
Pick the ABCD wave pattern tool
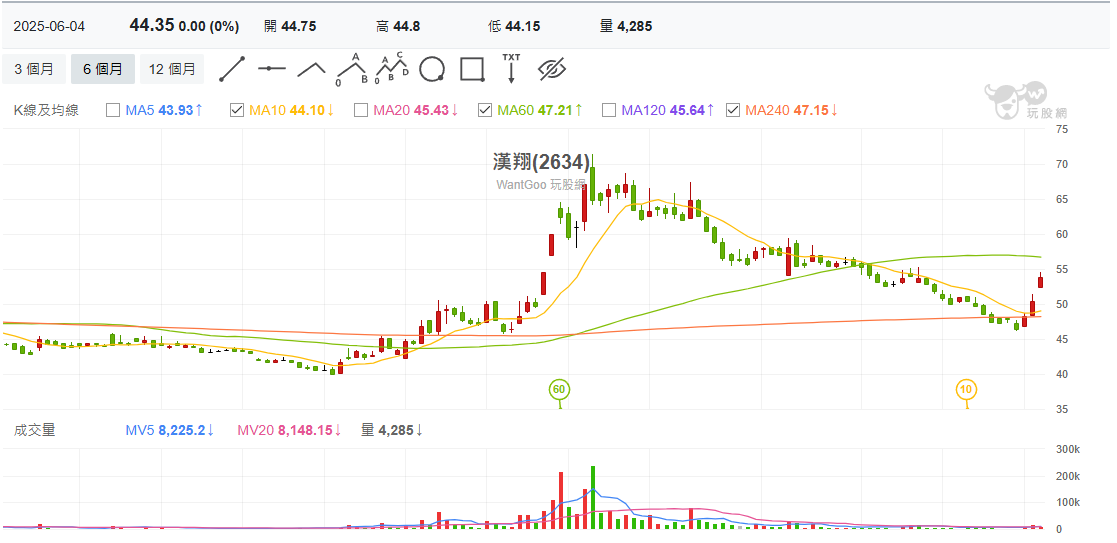(391, 69)
